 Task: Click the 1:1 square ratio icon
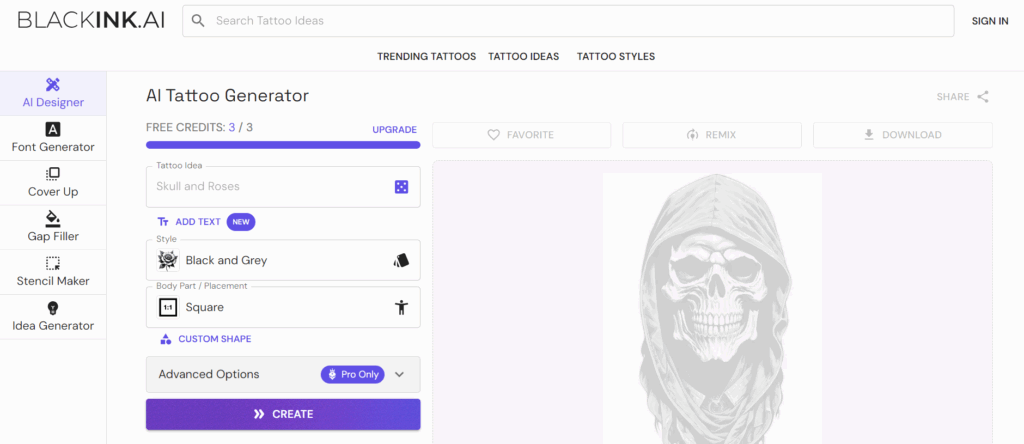point(168,307)
